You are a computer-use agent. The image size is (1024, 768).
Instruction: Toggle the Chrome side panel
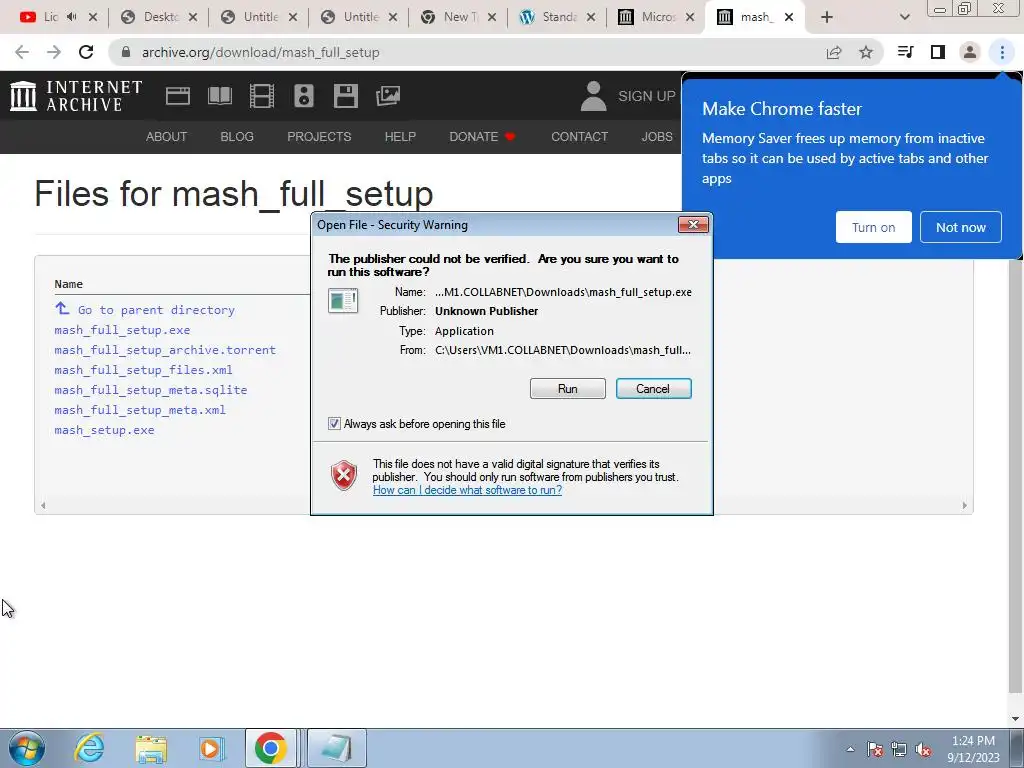[x=938, y=52]
